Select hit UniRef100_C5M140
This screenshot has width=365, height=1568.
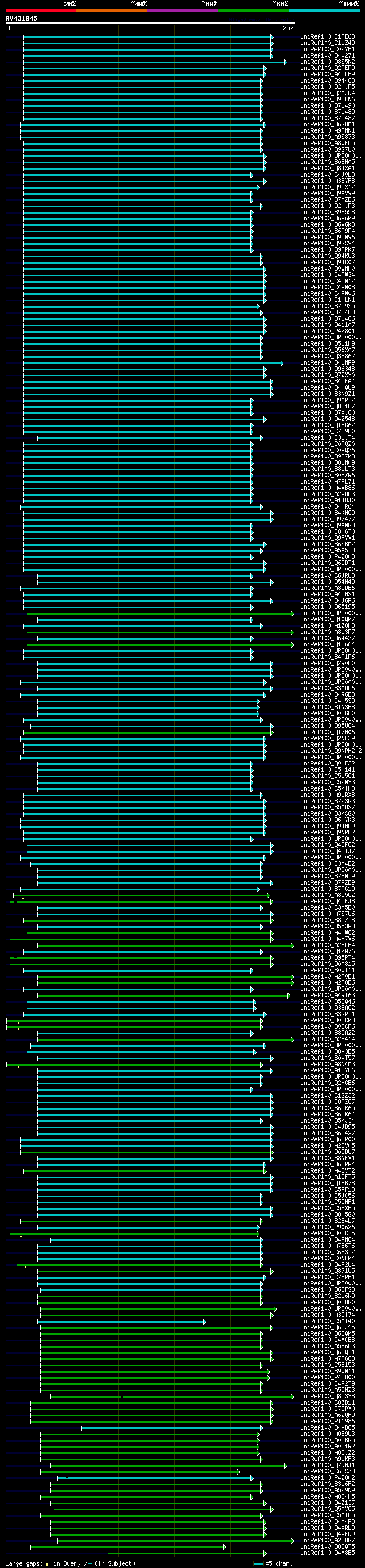[x=327, y=1321]
